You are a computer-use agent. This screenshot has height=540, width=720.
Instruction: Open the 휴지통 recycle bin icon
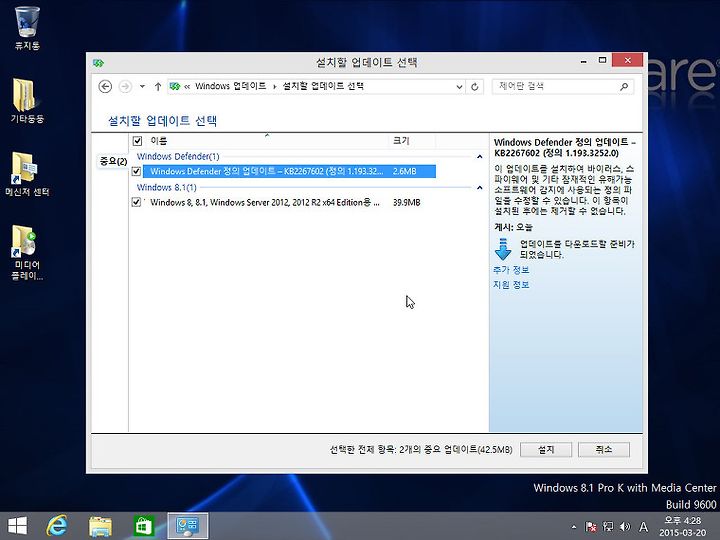[27, 28]
